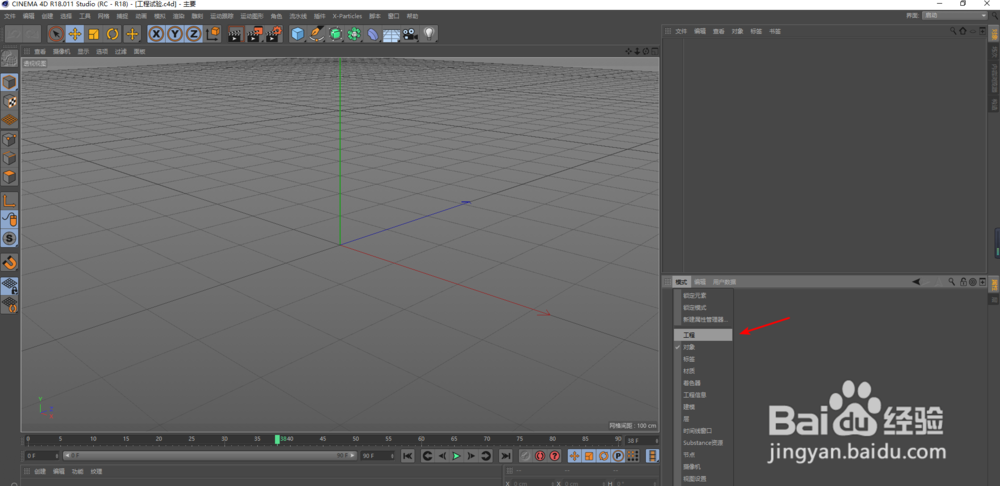Choose Substance资源 in the mode menu

tap(703, 443)
